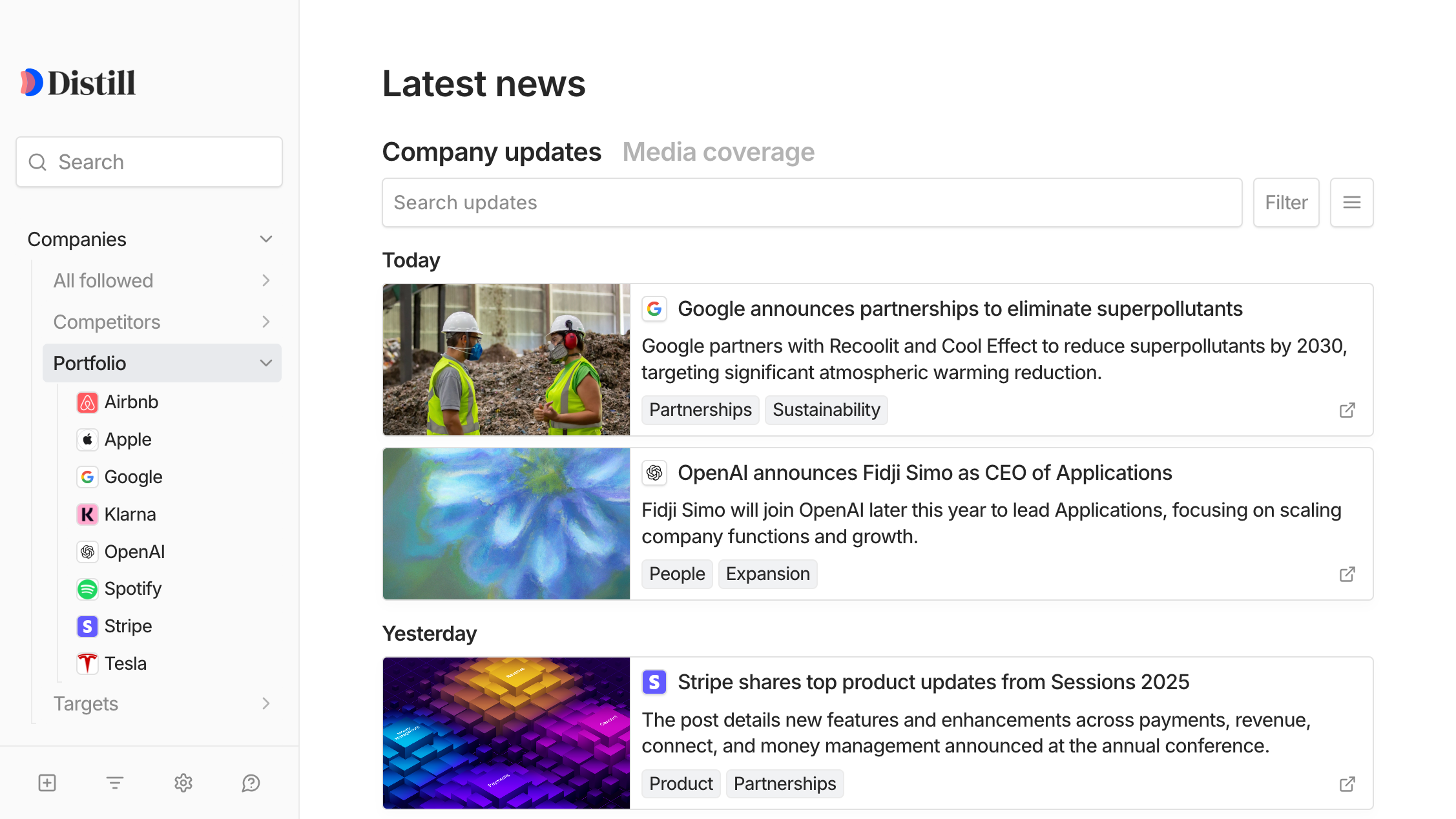
Task: Select Company updates tab
Action: (492, 152)
